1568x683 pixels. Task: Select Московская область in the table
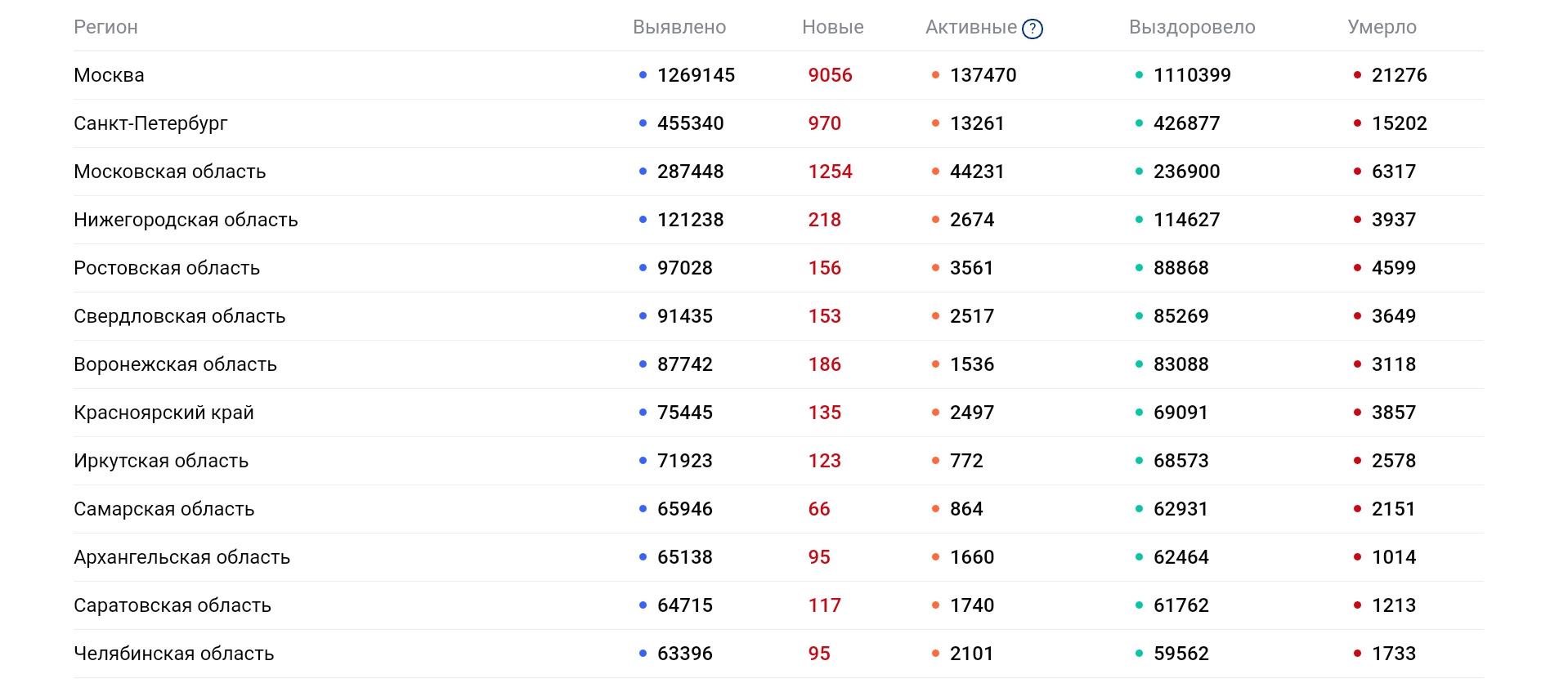778,172
